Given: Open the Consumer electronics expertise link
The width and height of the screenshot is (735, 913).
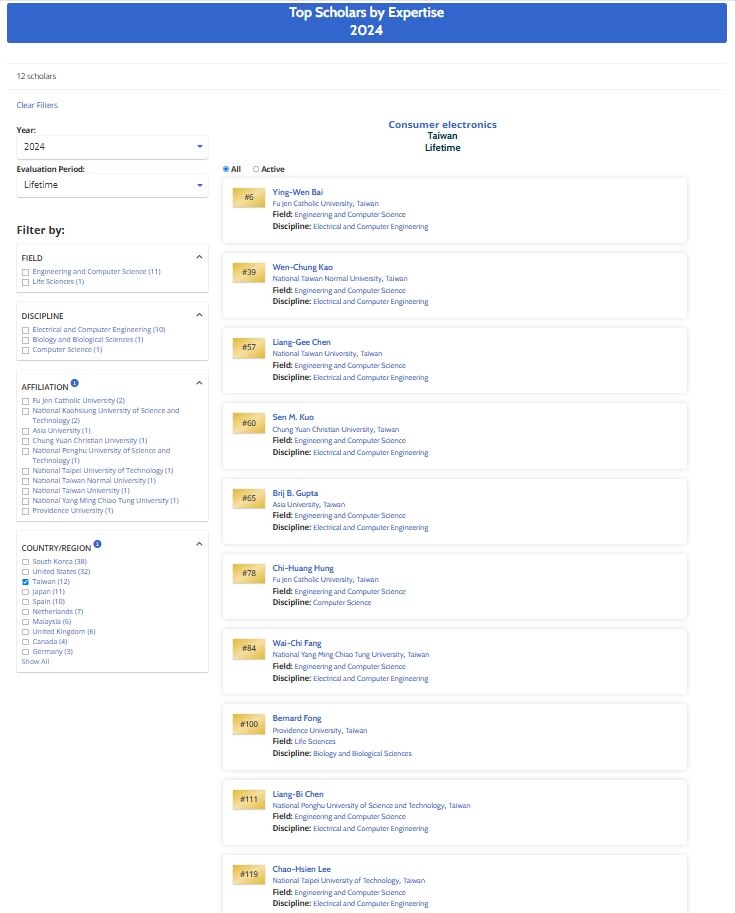Looking at the screenshot, I should click(x=442, y=125).
